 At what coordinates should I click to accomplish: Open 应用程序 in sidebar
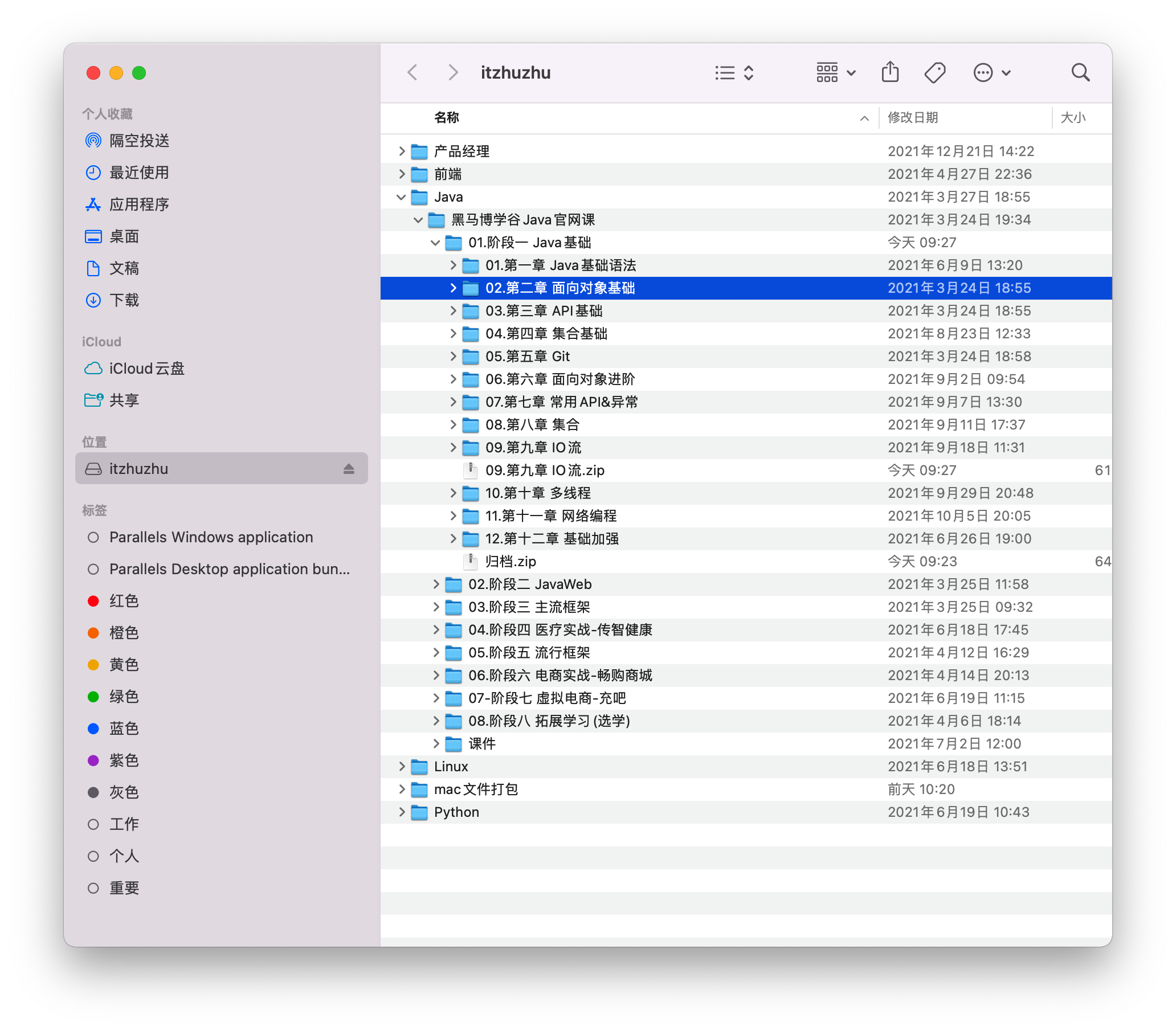point(222,204)
